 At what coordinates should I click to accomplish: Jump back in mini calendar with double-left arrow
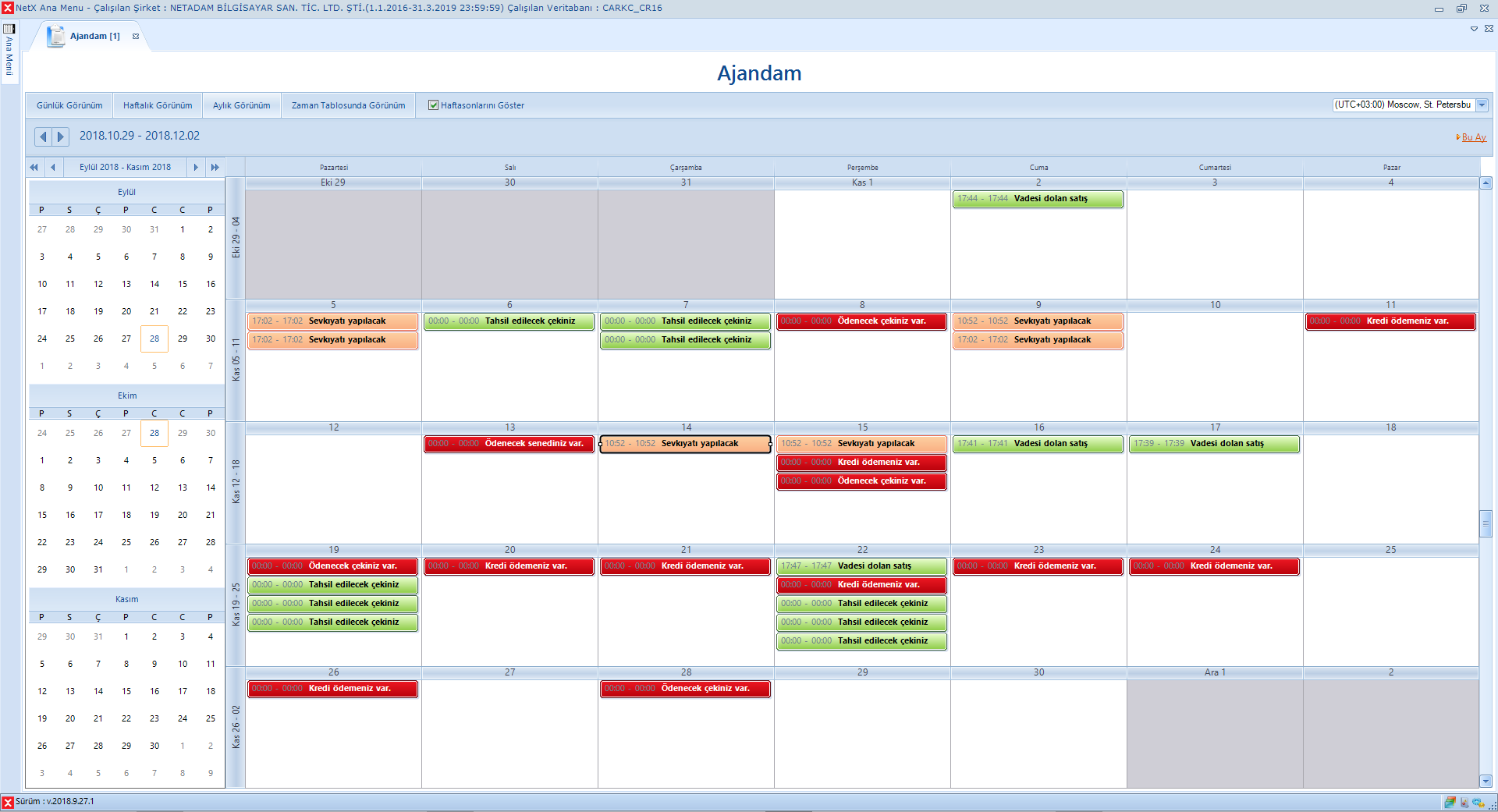(x=34, y=167)
